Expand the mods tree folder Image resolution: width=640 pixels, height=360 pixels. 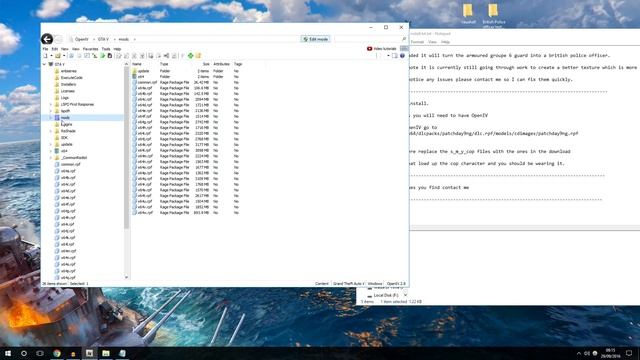click(x=51, y=118)
